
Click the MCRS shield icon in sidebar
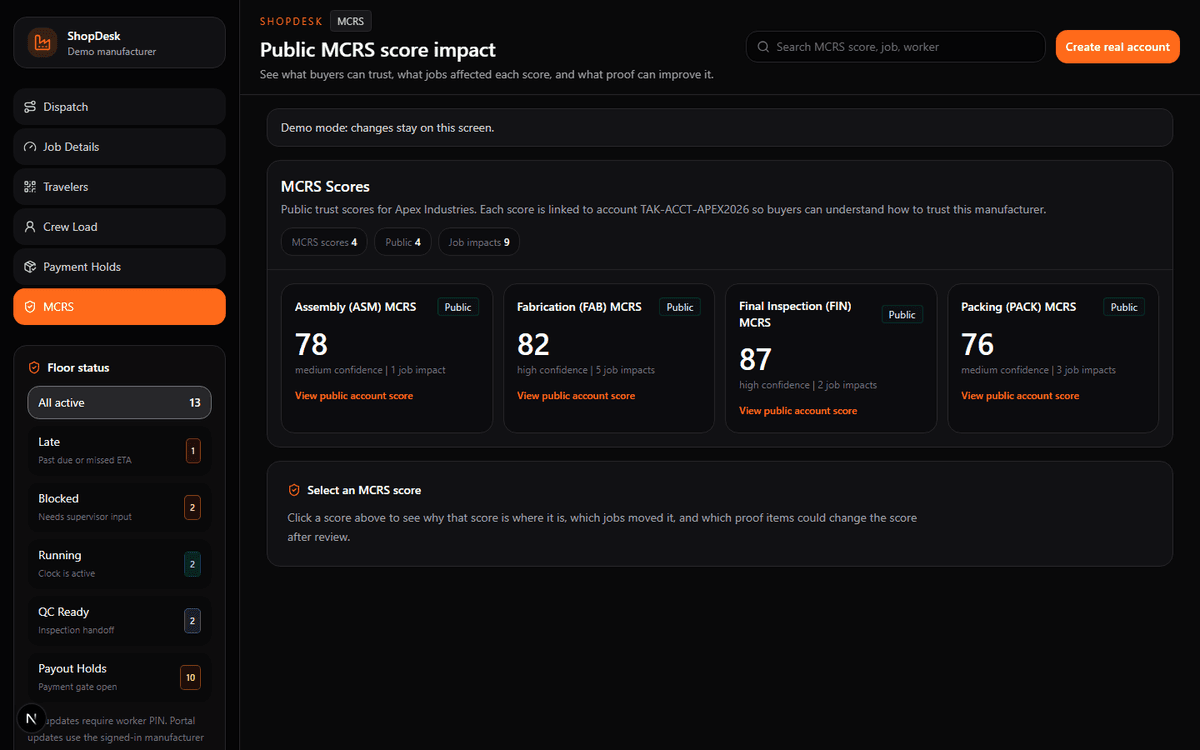pyautogui.click(x=30, y=307)
